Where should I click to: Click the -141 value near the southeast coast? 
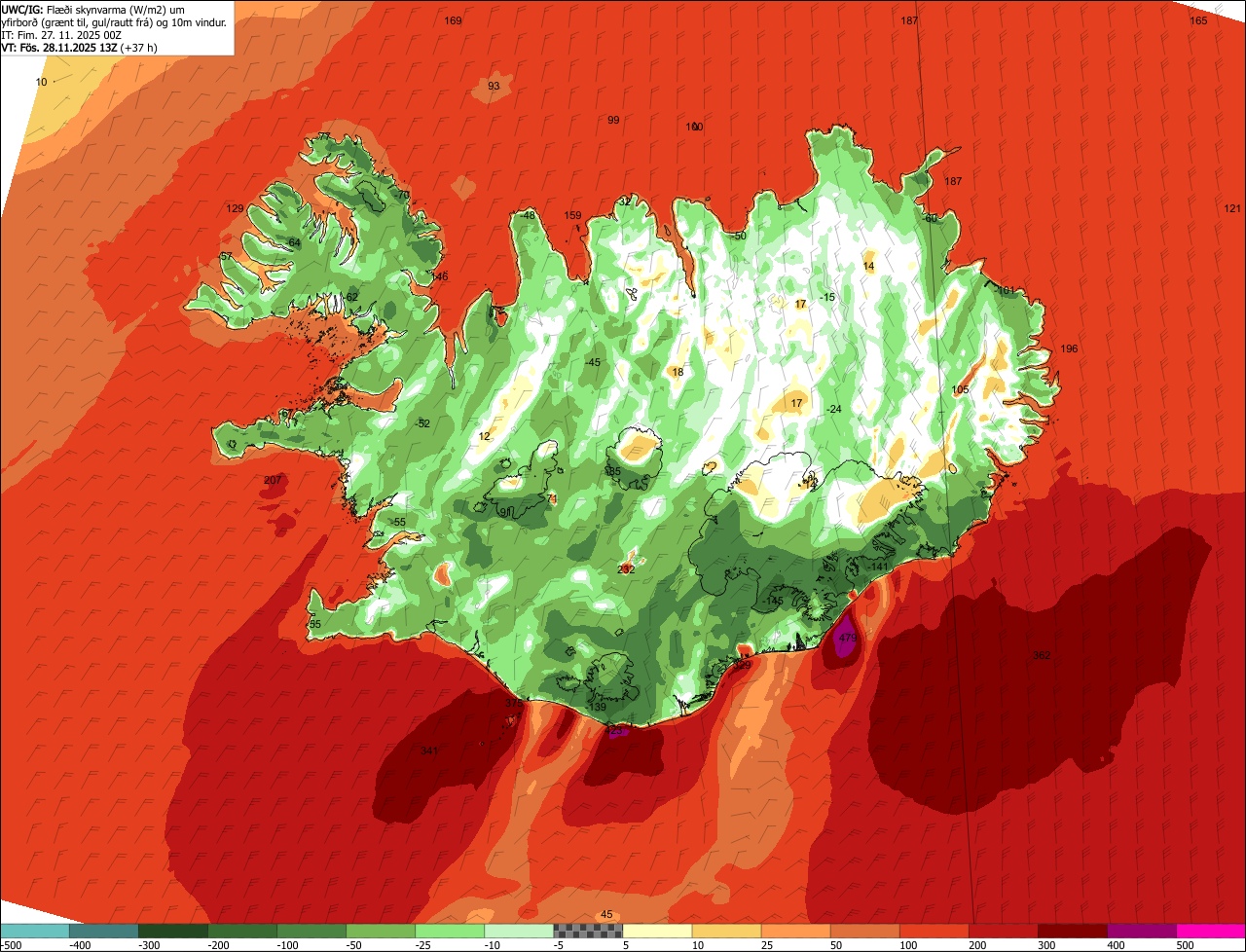pos(878,567)
